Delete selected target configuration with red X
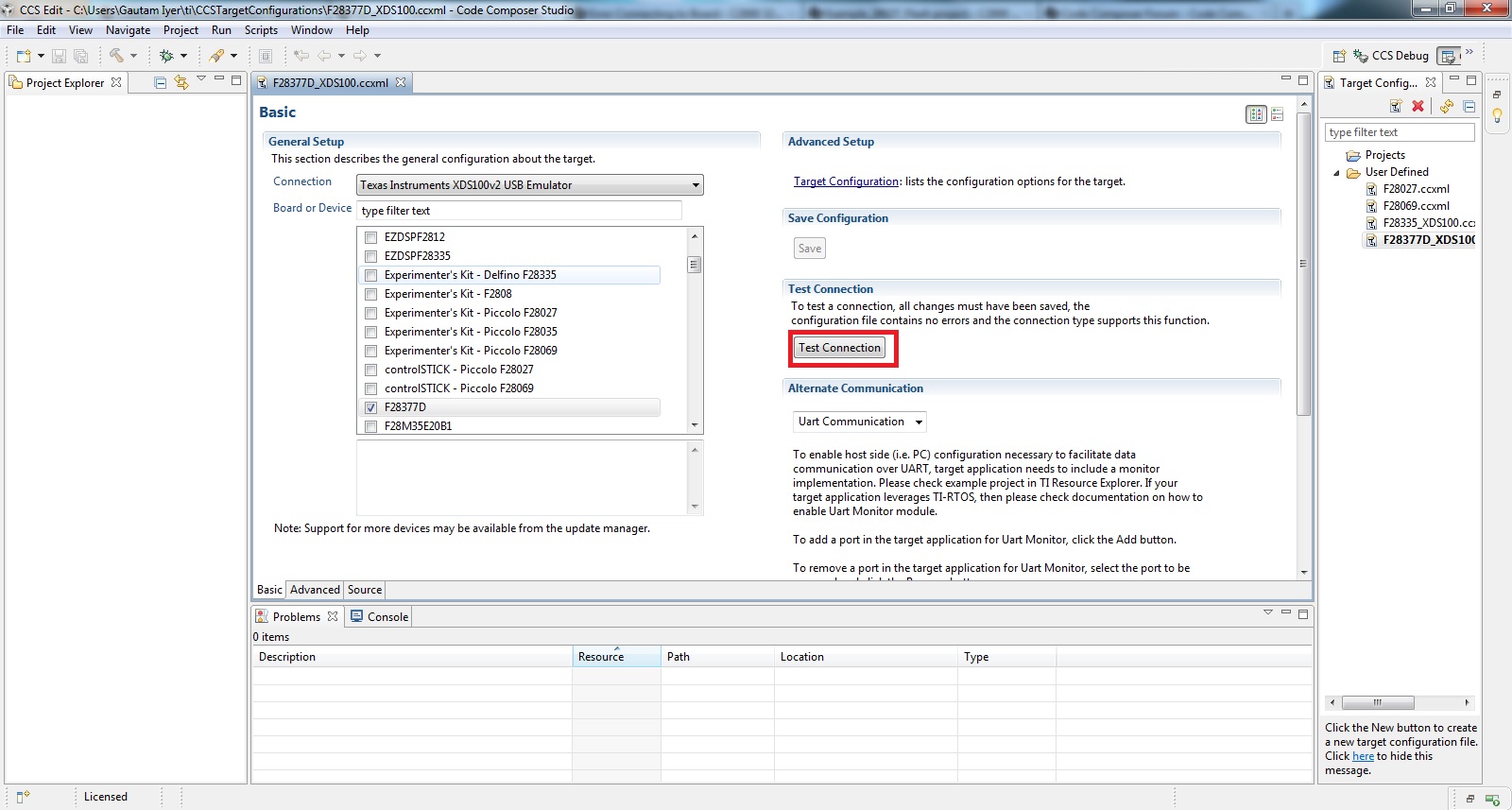Viewport: 1512px width, 810px height. (x=1417, y=106)
